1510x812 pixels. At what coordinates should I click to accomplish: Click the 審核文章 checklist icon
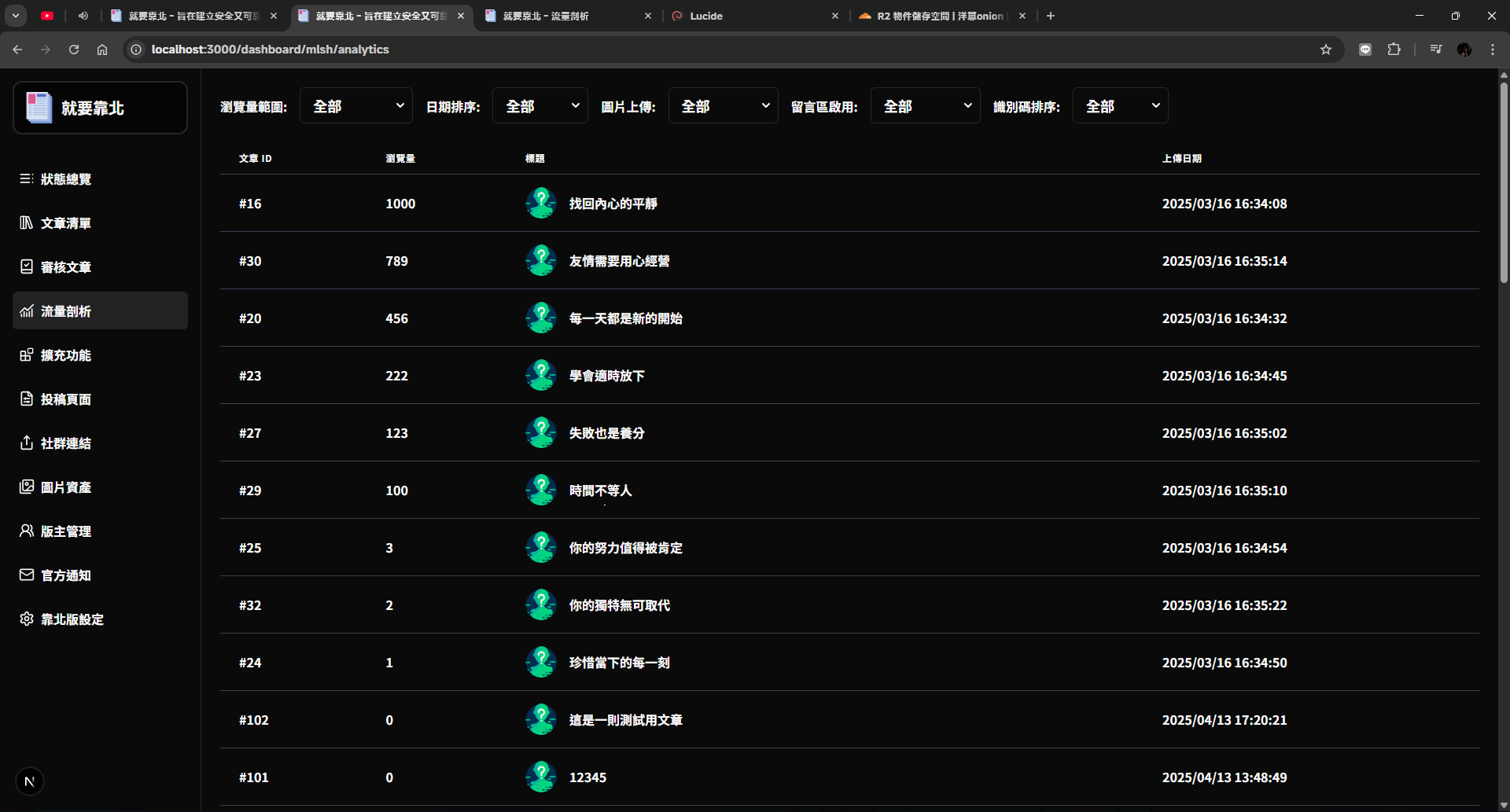pos(26,267)
